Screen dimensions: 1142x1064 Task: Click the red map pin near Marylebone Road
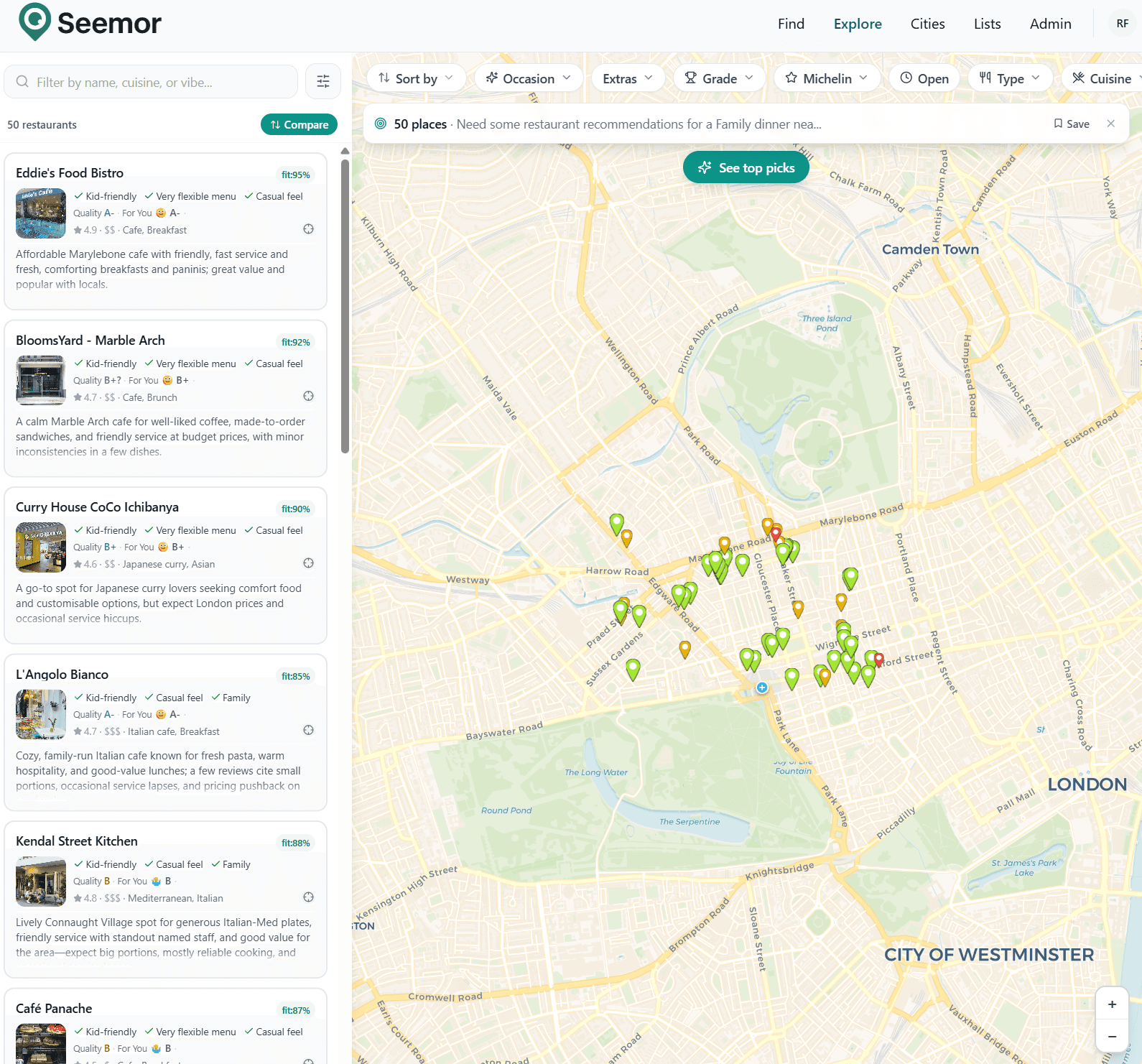tap(776, 535)
